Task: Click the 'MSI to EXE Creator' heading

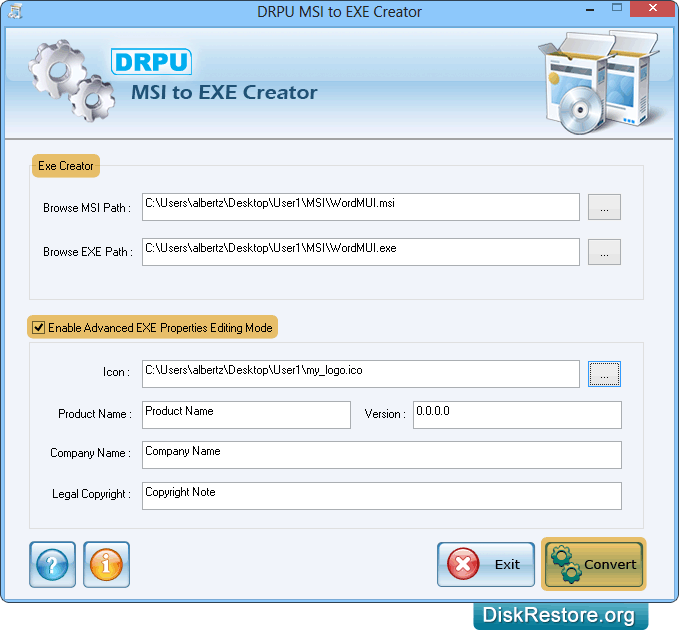Action: [x=224, y=92]
